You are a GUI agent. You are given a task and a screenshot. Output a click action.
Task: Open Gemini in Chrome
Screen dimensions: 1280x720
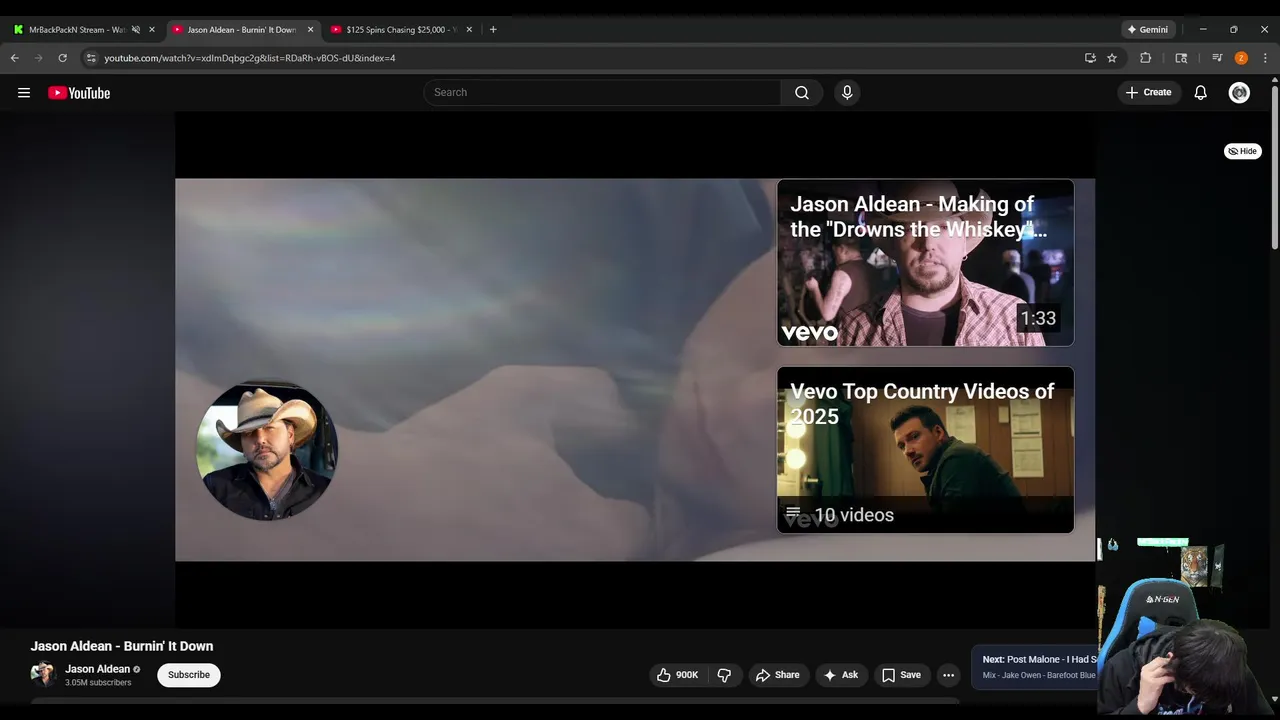(x=1147, y=30)
